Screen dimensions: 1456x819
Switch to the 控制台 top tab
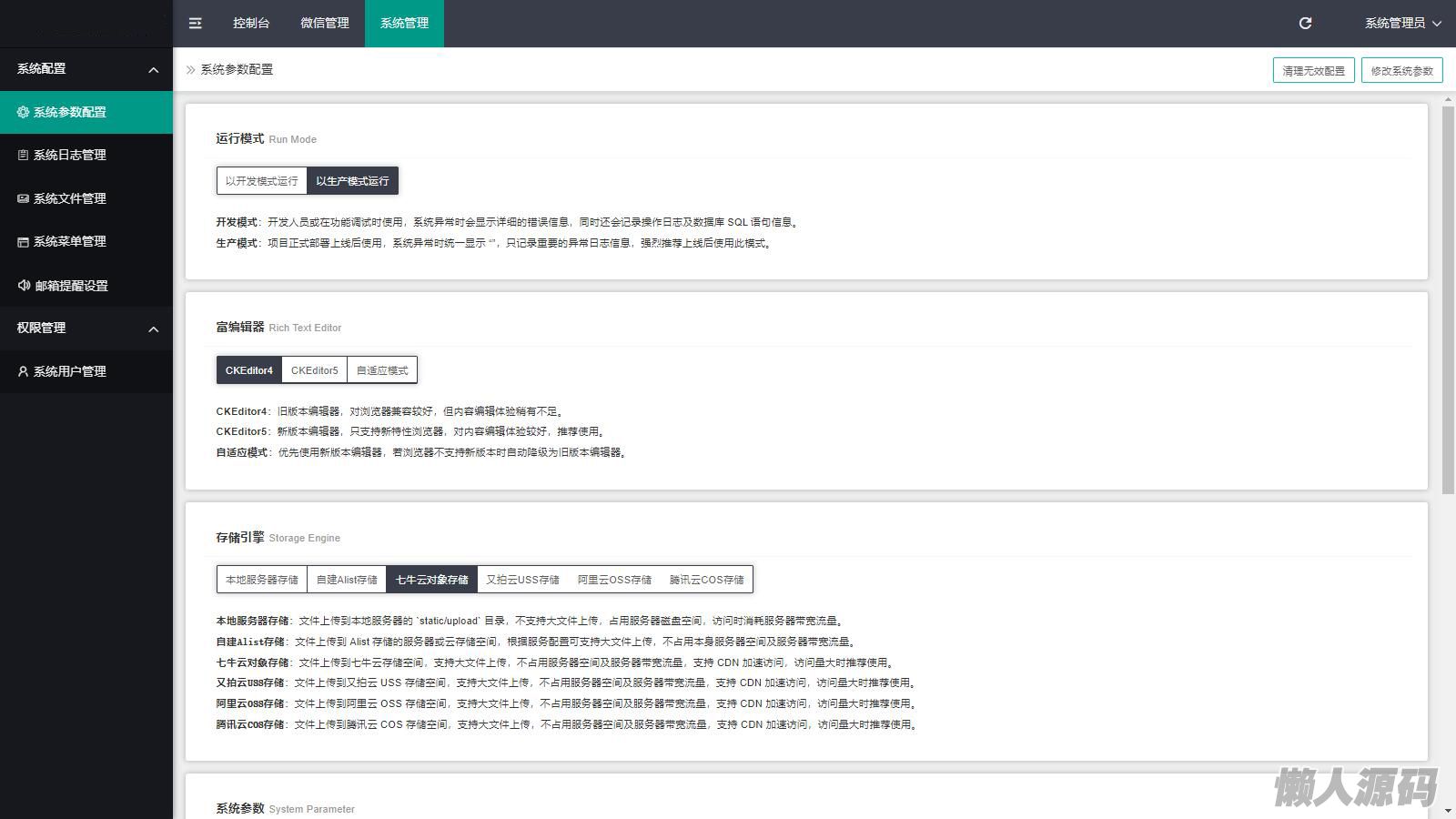(251, 24)
